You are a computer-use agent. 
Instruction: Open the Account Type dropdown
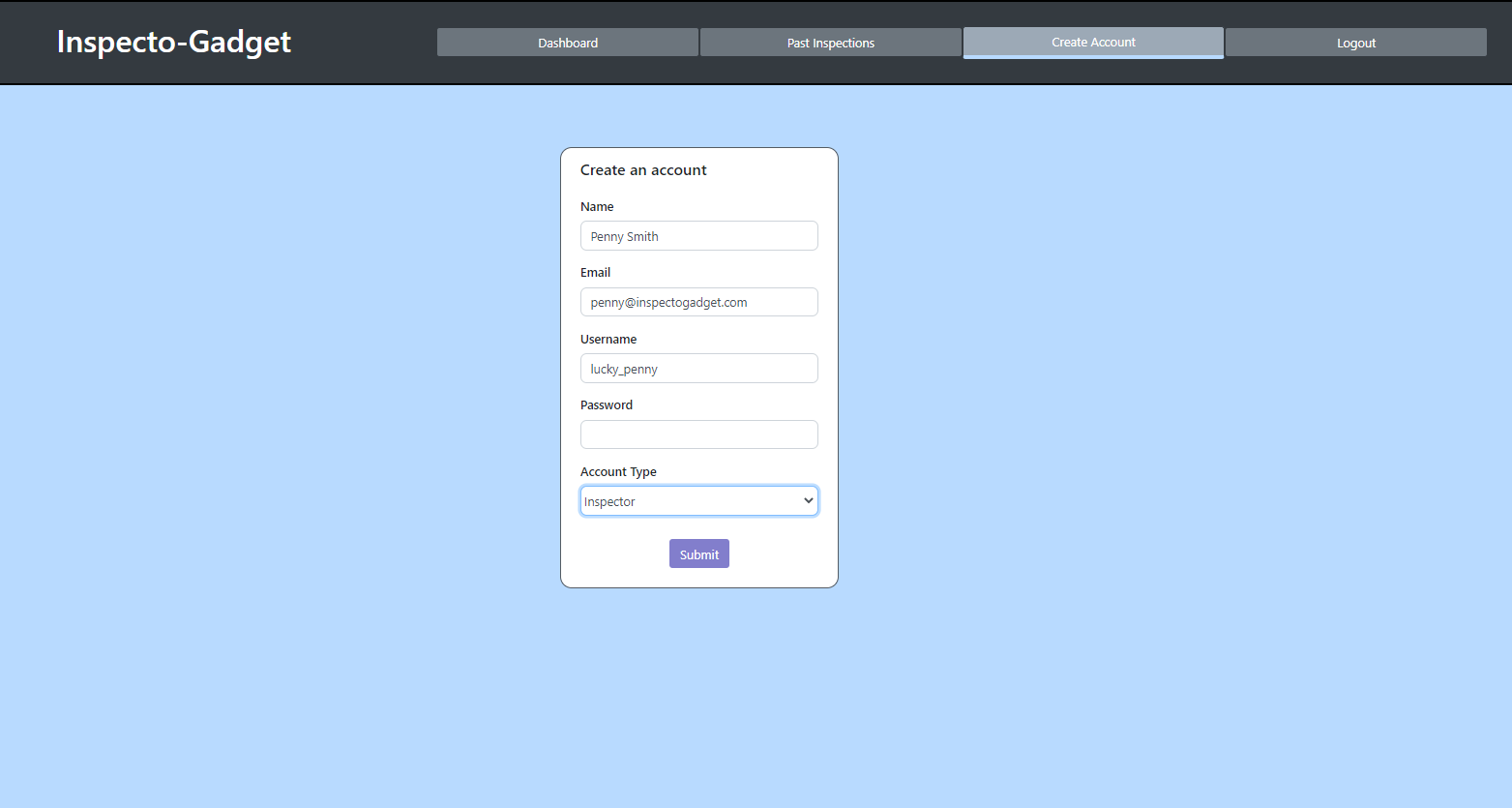coord(698,500)
